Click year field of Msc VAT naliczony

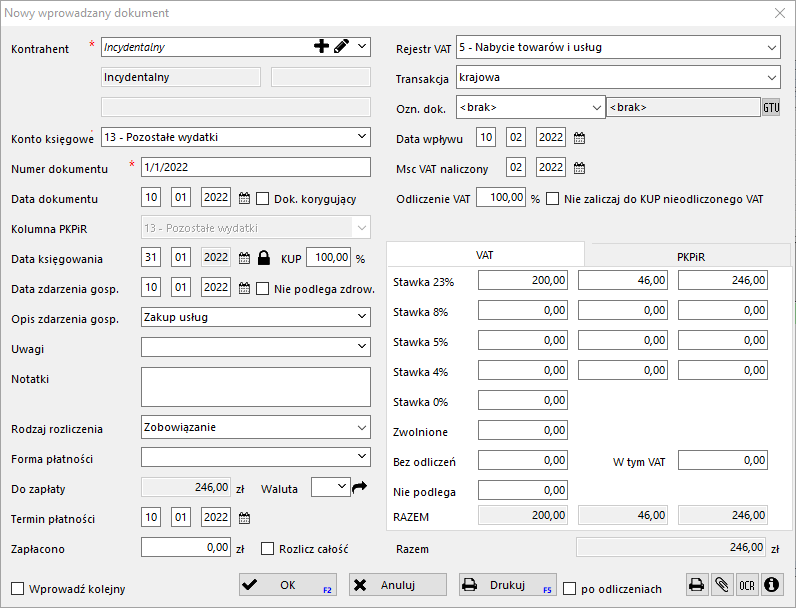point(551,167)
